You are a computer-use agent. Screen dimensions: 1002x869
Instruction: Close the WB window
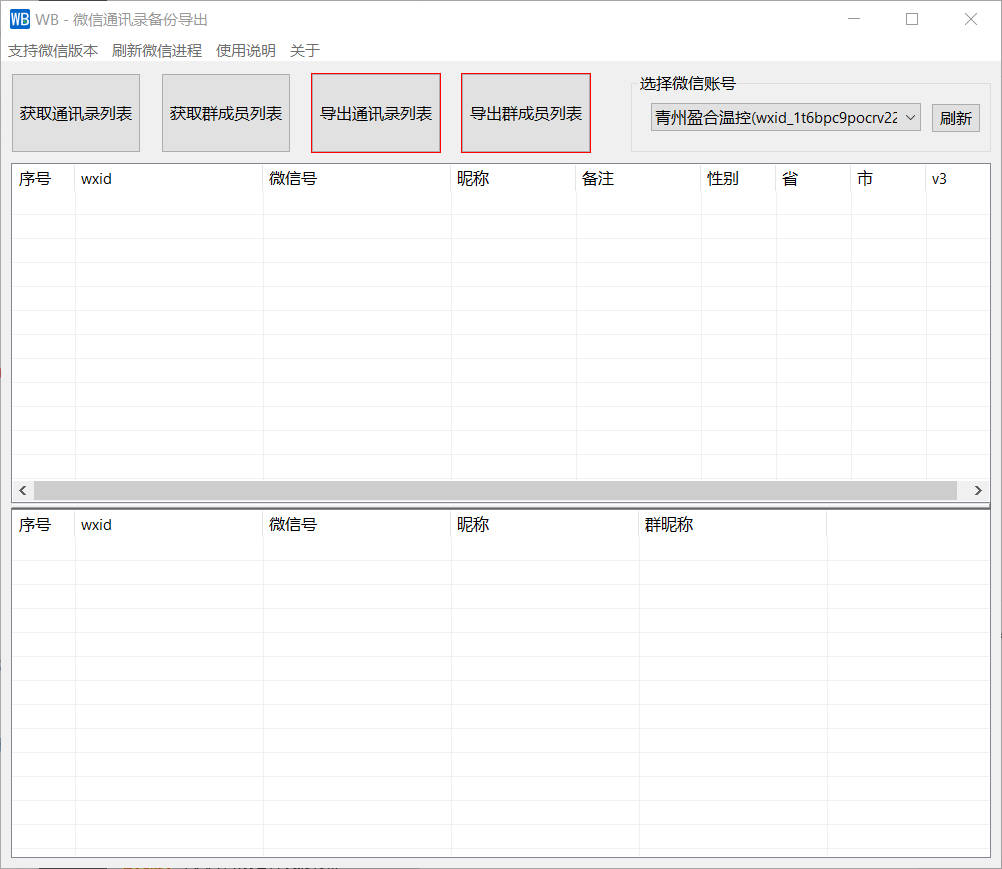971,19
